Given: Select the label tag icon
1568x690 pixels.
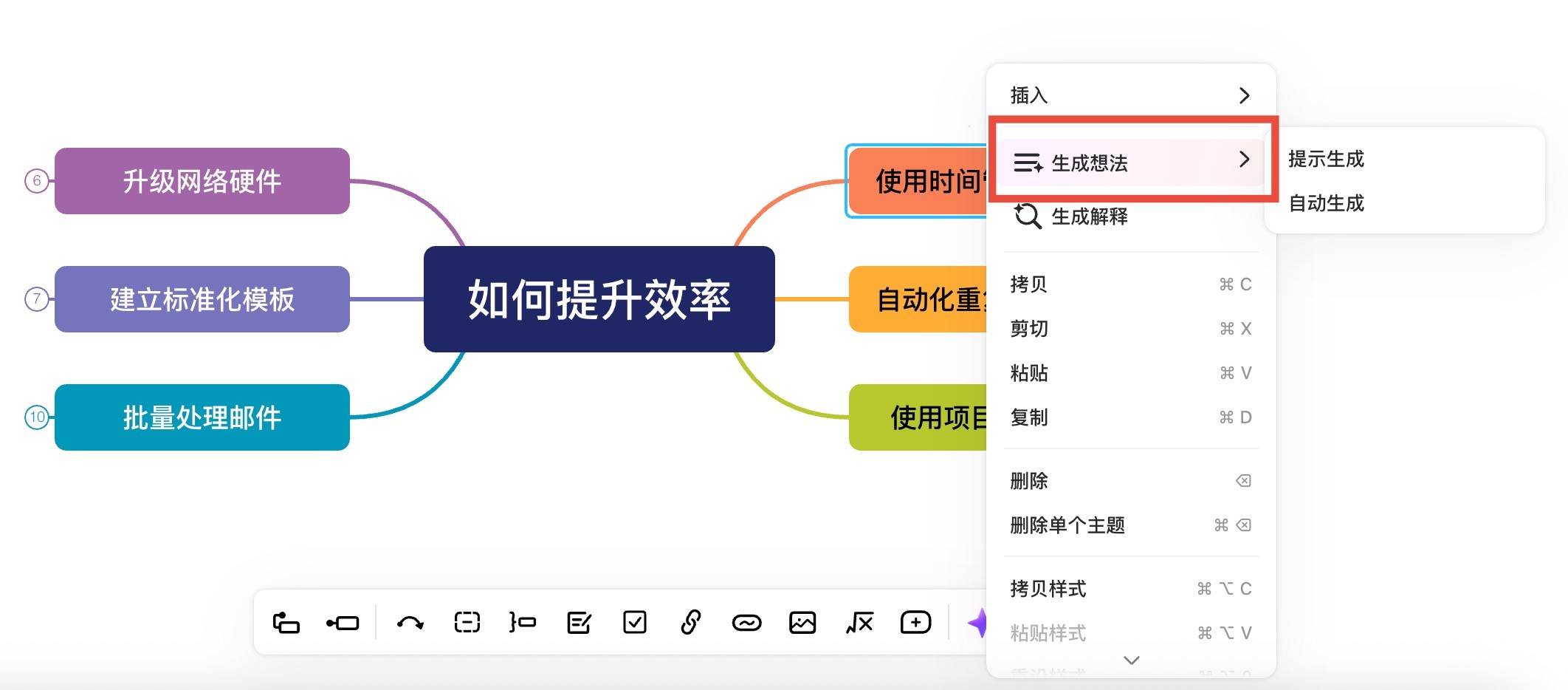Looking at the screenshot, I should [746, 623].
